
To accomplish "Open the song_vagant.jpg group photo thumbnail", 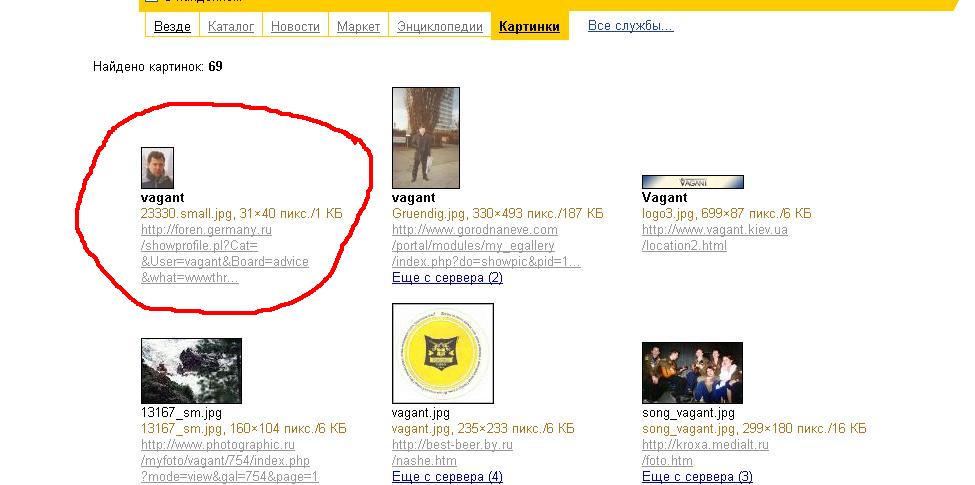I will tap(692, 372).
